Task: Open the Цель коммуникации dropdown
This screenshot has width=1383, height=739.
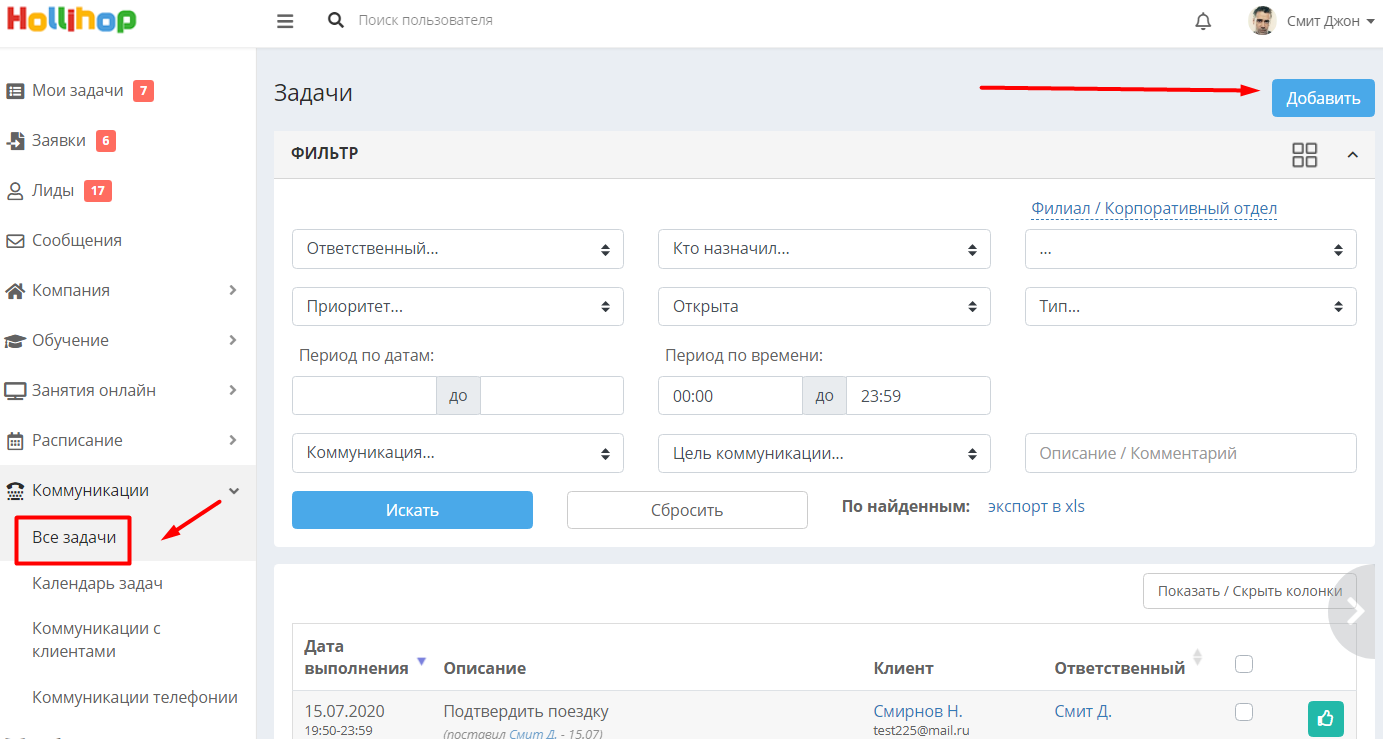Action: pyautogui.click(x=824, y=453)
